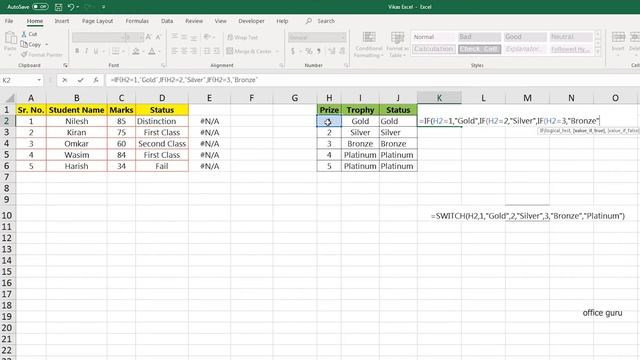Viewport: 640px width, 360px height.
Task: Apply the Normal cell style
Action: pos(433,37)
